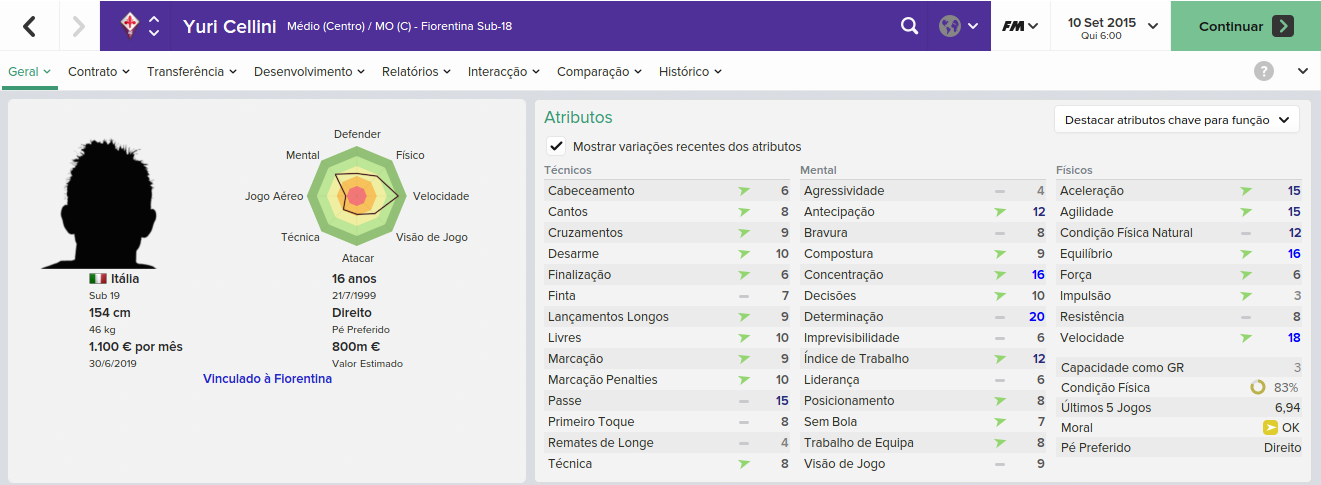Open Destacar atributos chave para função dropdown
Viewport: 1321px width, 485px height.
click(1177, 120)
